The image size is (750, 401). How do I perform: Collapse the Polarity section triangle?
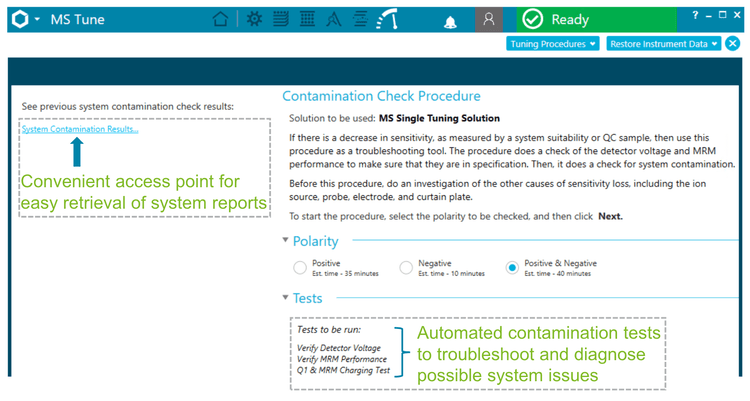(286, 240)
